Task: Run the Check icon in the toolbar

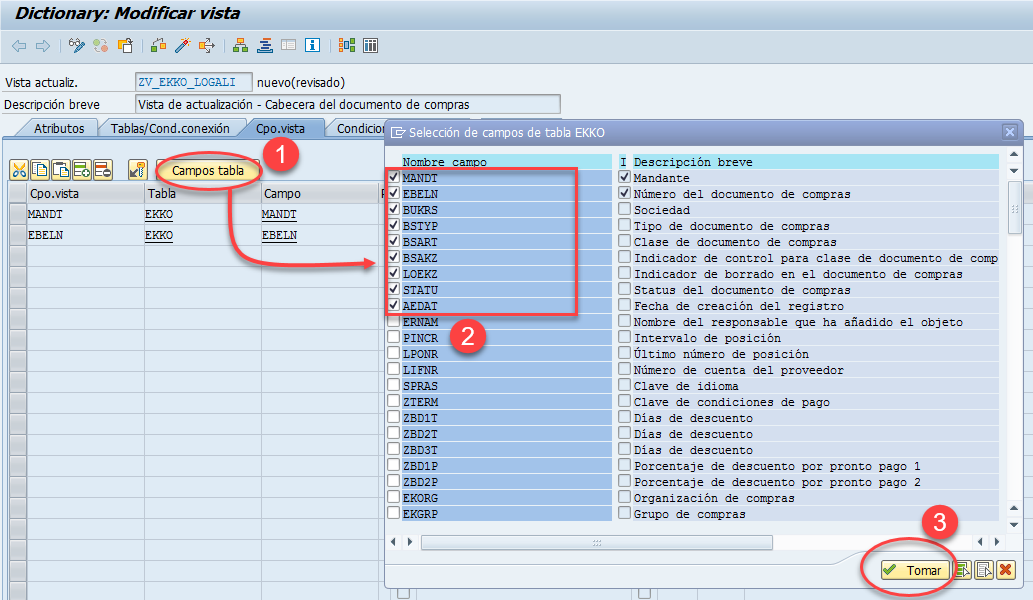Action: point(158,45)
